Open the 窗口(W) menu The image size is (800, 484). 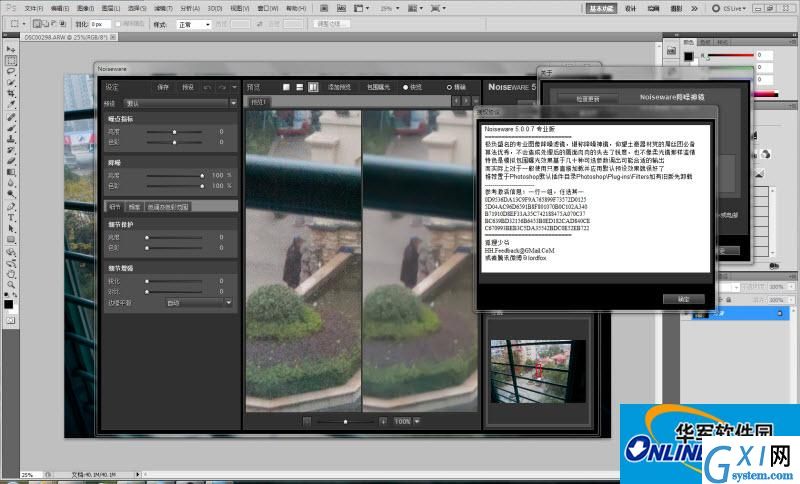[268, 8]
